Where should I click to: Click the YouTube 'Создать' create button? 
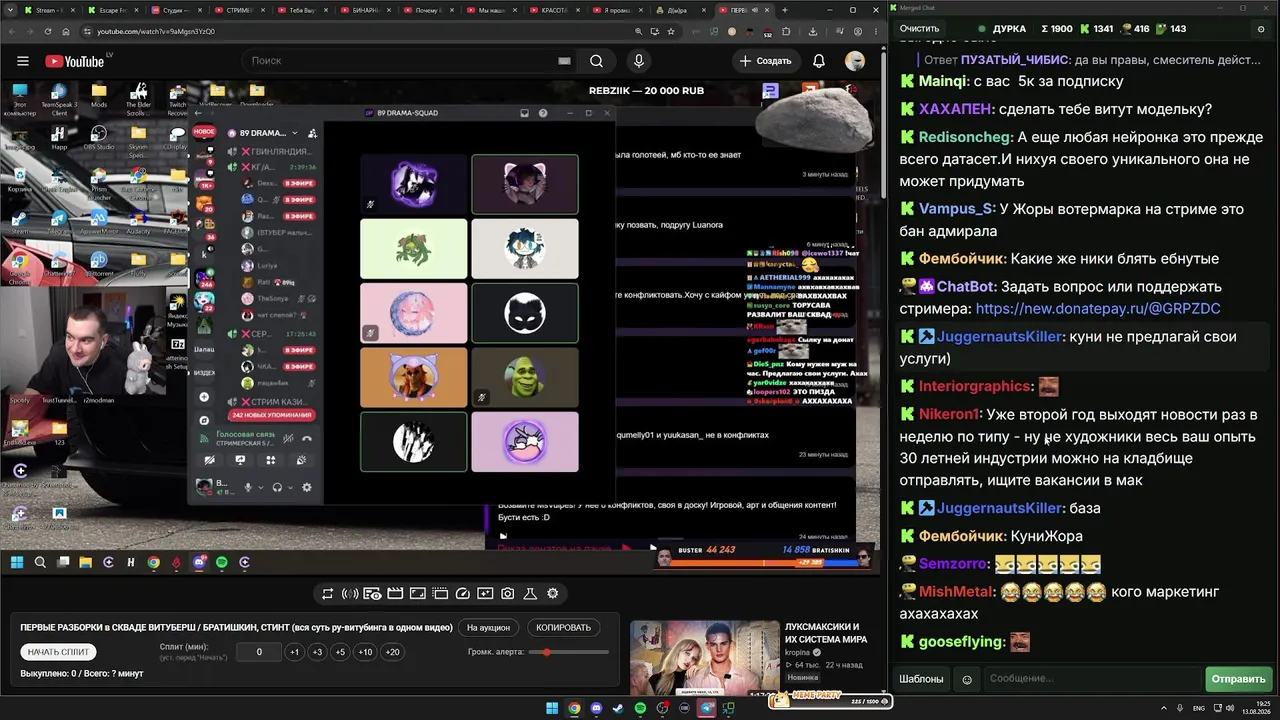(x=766, y=61)
